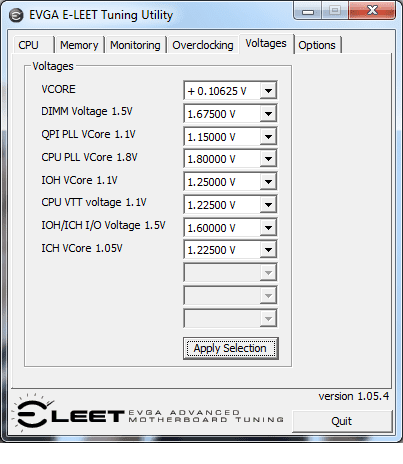Click the 1.60000 V value field
Image resolution: width=403 pixels, height=464 pixels.
coord(222,227)
